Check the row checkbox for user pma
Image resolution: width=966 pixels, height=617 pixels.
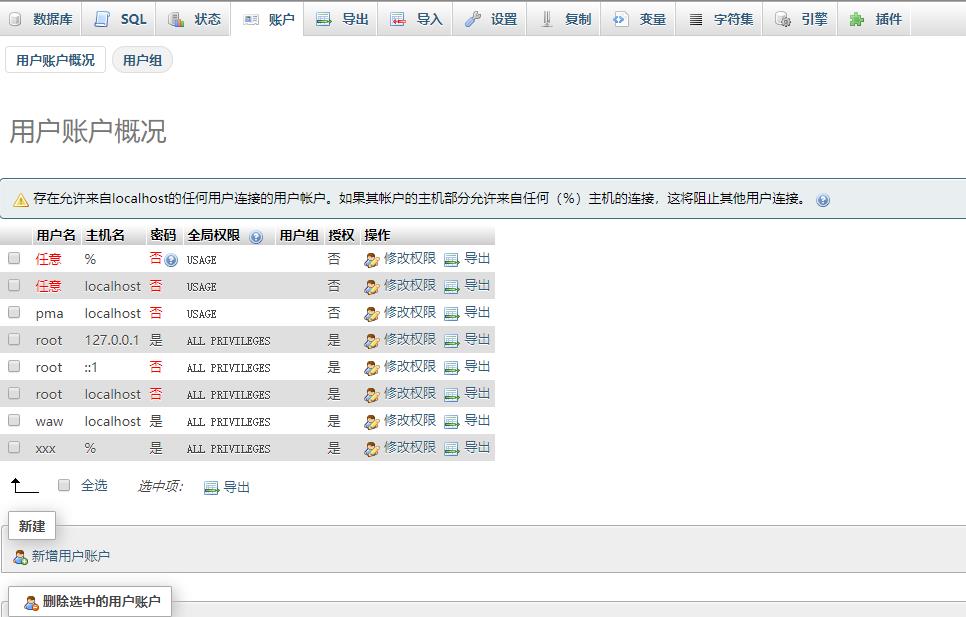[x=14, y=313]
